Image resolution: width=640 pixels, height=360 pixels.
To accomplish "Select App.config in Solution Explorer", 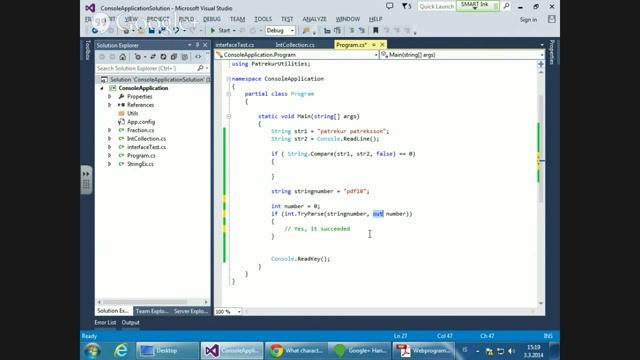I will click(x=141, y=122).
